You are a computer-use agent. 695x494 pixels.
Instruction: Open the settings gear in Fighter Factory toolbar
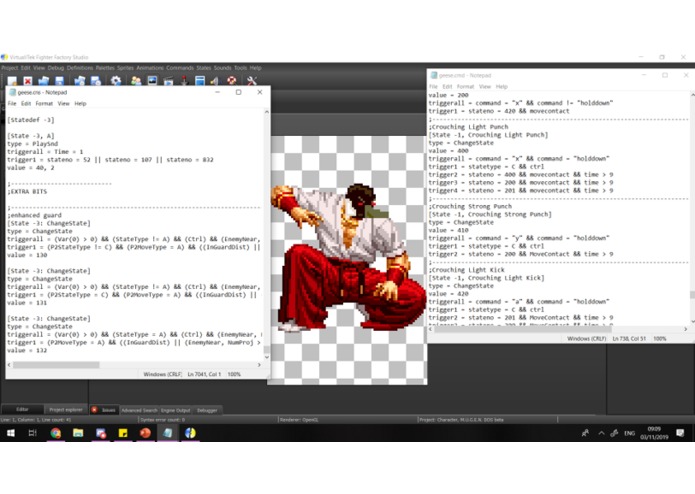coord(116,81)
